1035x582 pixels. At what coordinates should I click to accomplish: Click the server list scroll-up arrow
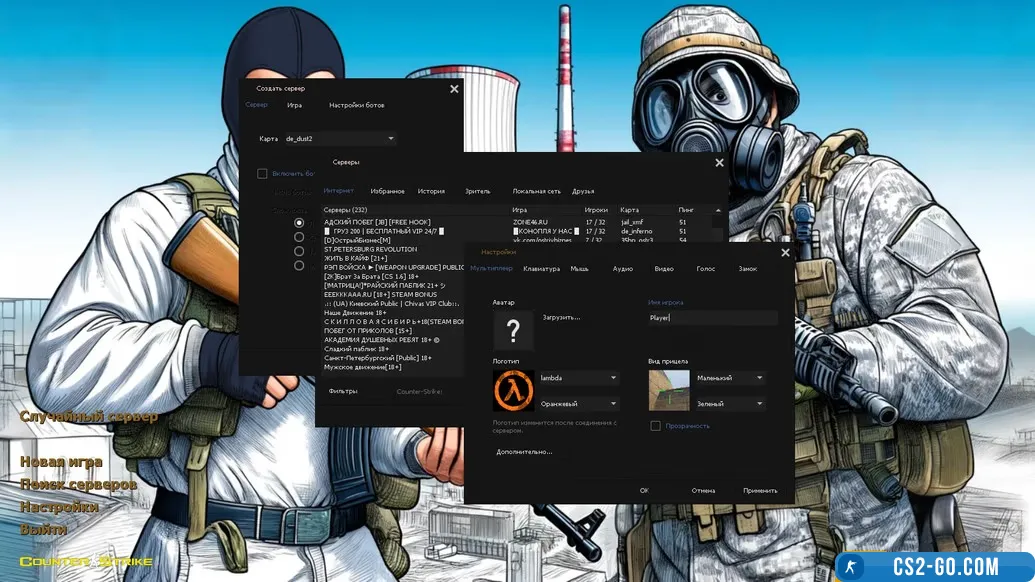pyautogui.click(x=717, y=213)
